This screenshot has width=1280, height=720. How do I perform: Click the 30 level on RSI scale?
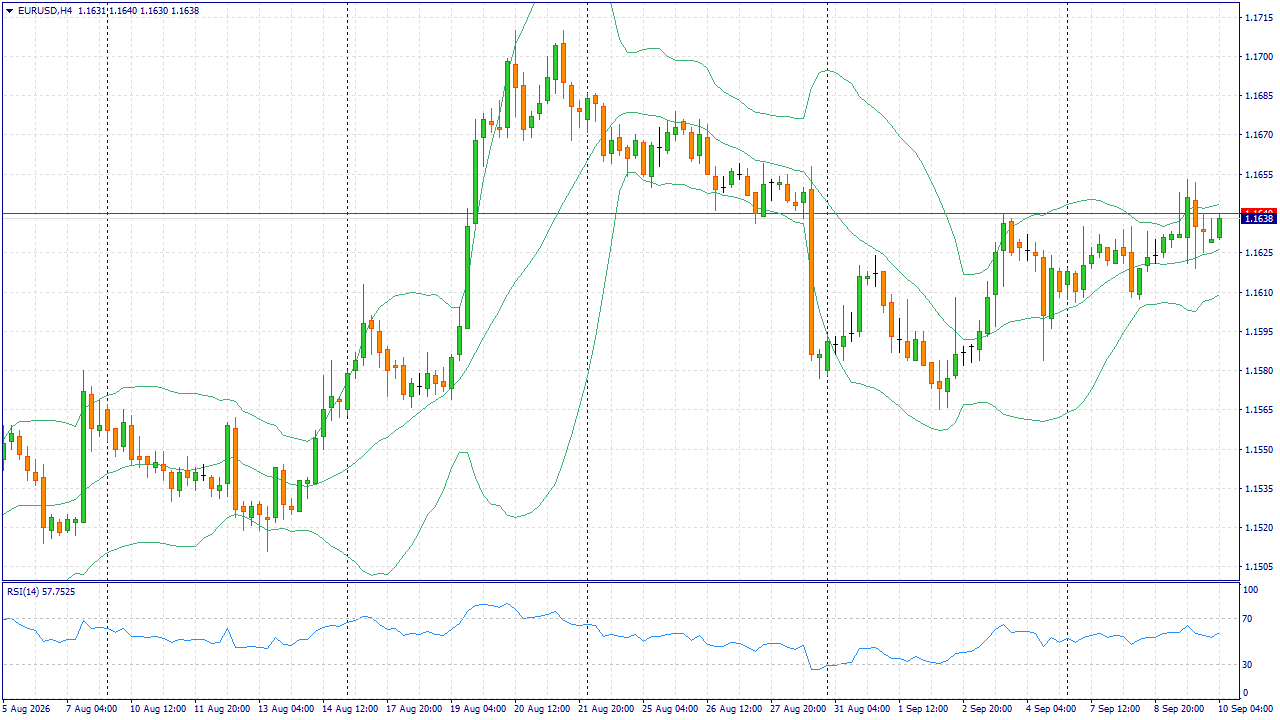pyautogui.click(x=1247, y=665)
